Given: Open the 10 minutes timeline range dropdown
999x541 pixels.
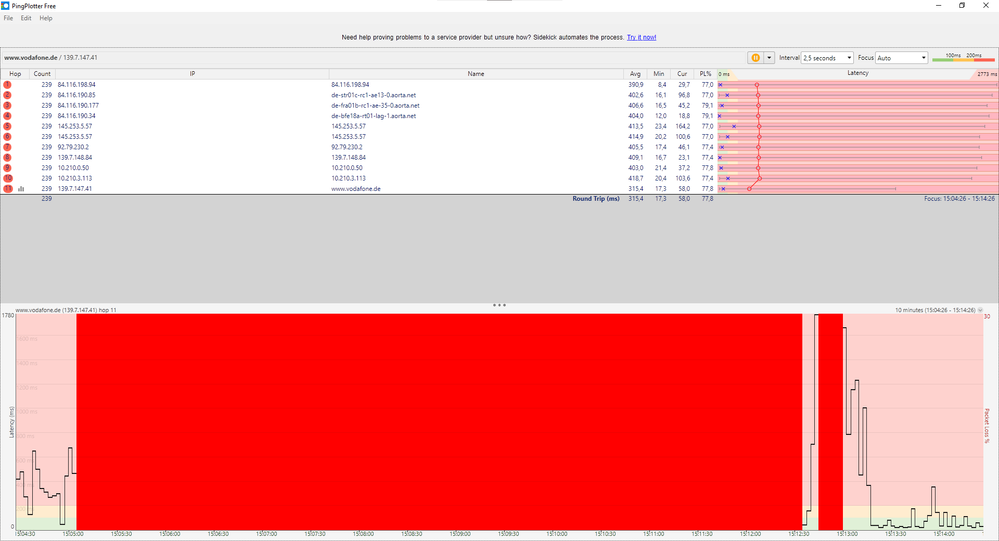Looking at the screenshot, I should 980,310.
